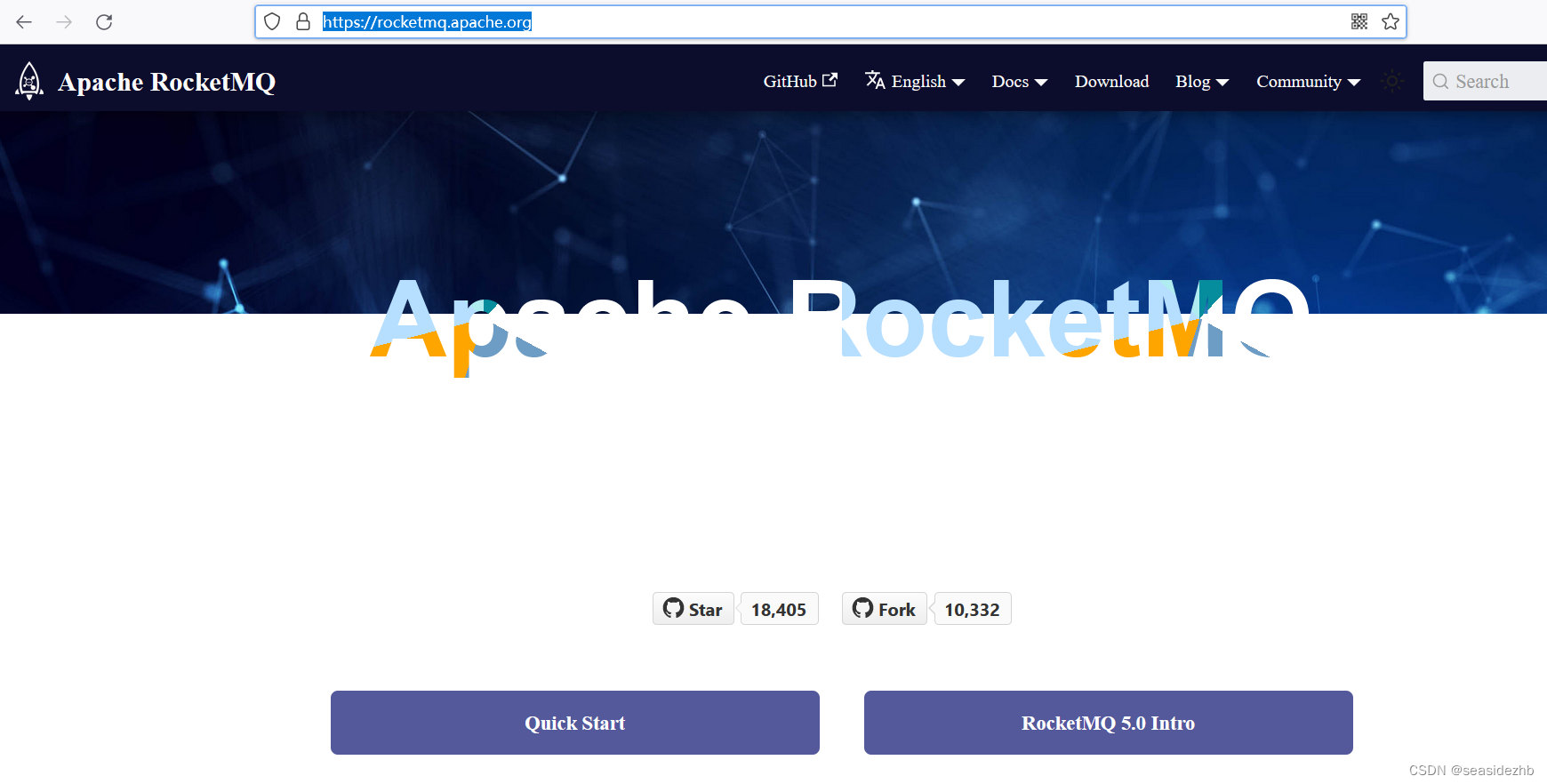View site security lock information
Screen dimensions: 1547x784
(x=303, y=22)
